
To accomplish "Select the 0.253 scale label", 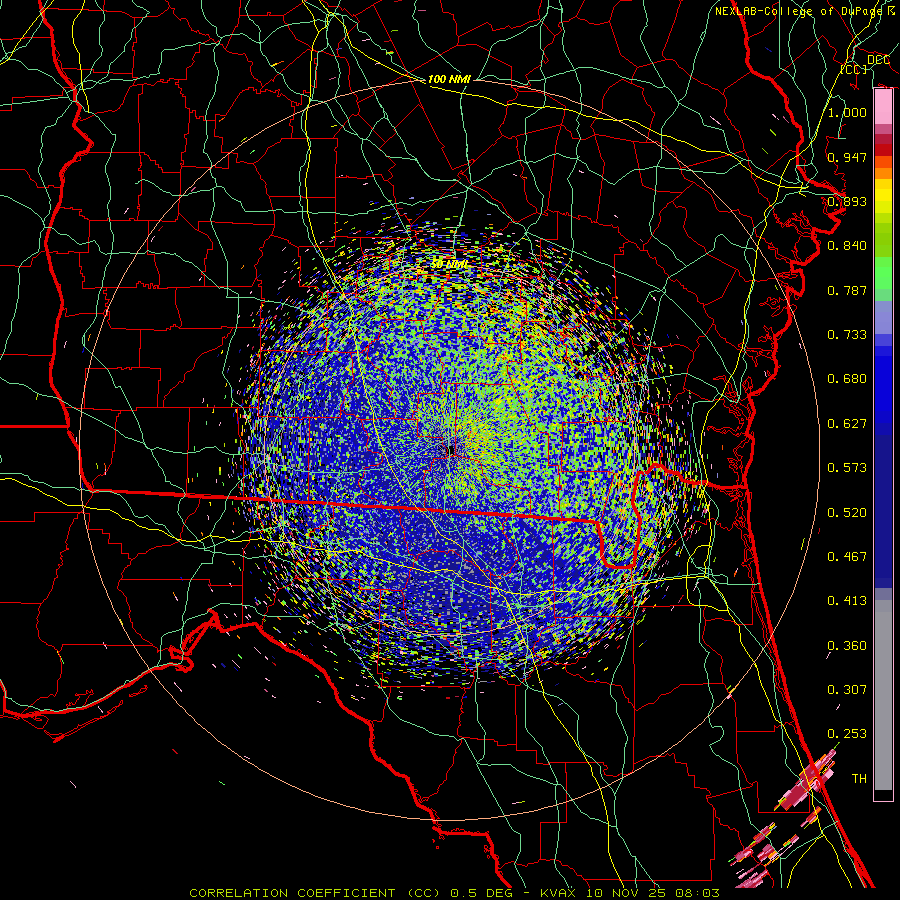I will click(847, 734).
